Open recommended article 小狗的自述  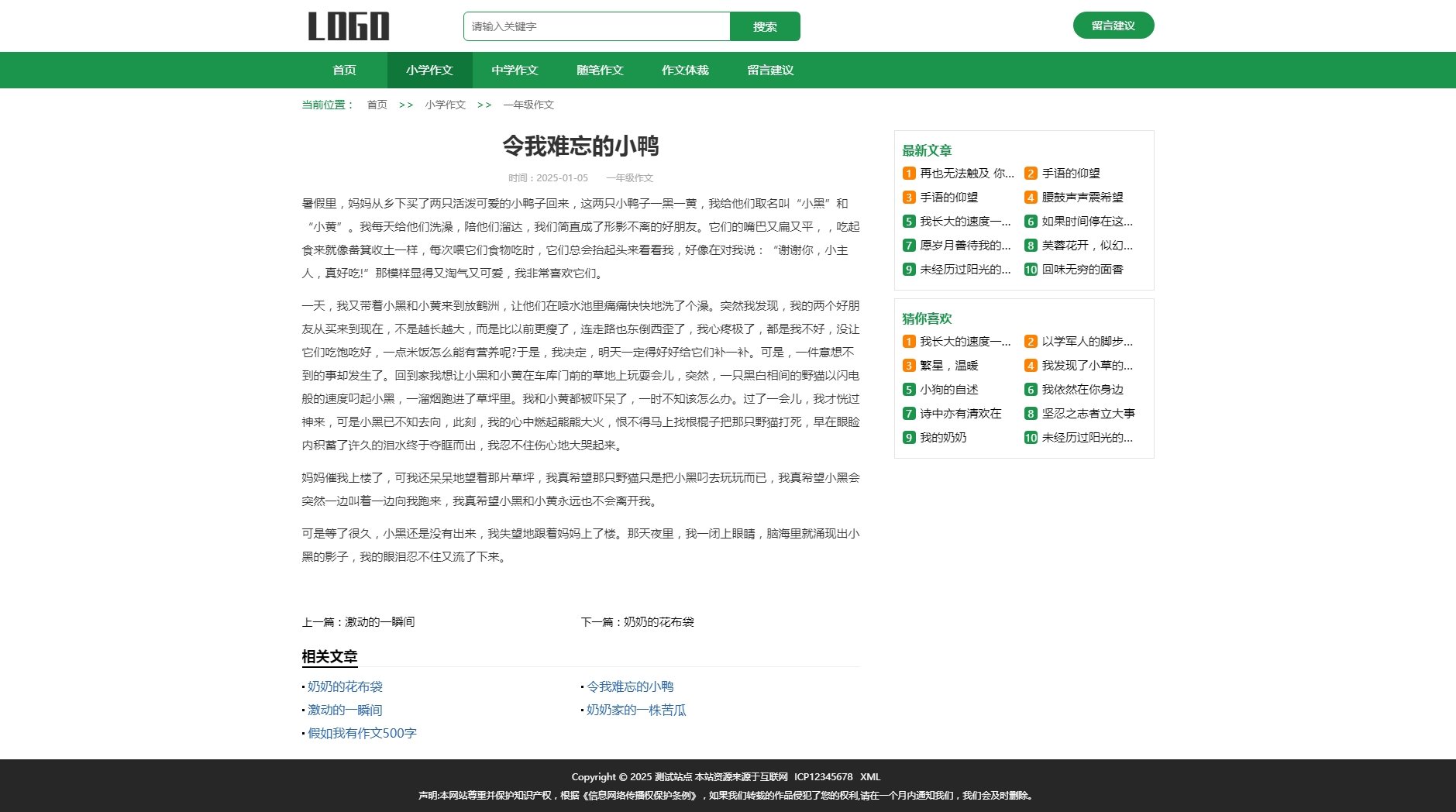tap(948, 390)
